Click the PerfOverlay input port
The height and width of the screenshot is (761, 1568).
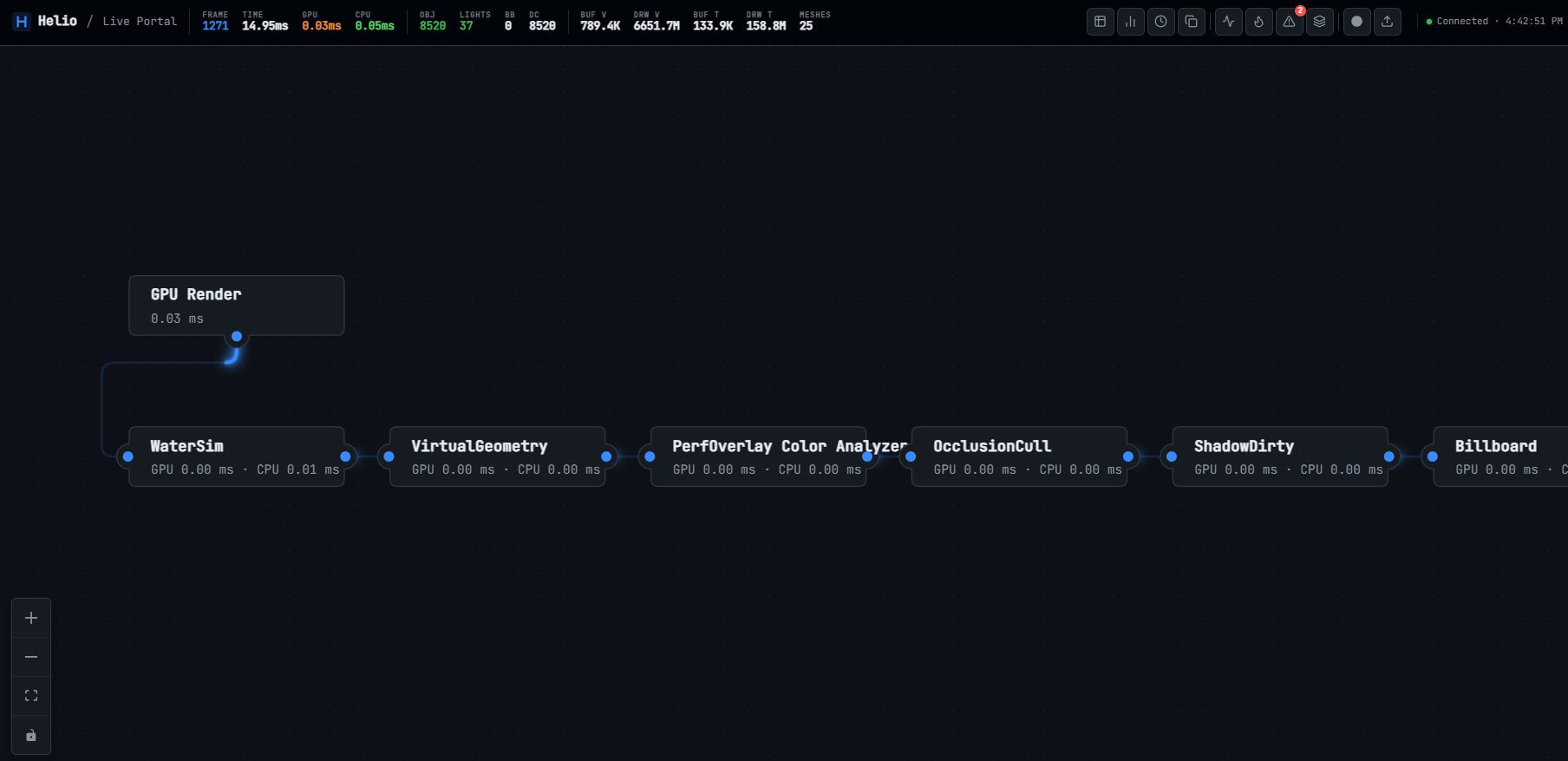[650, 456]
